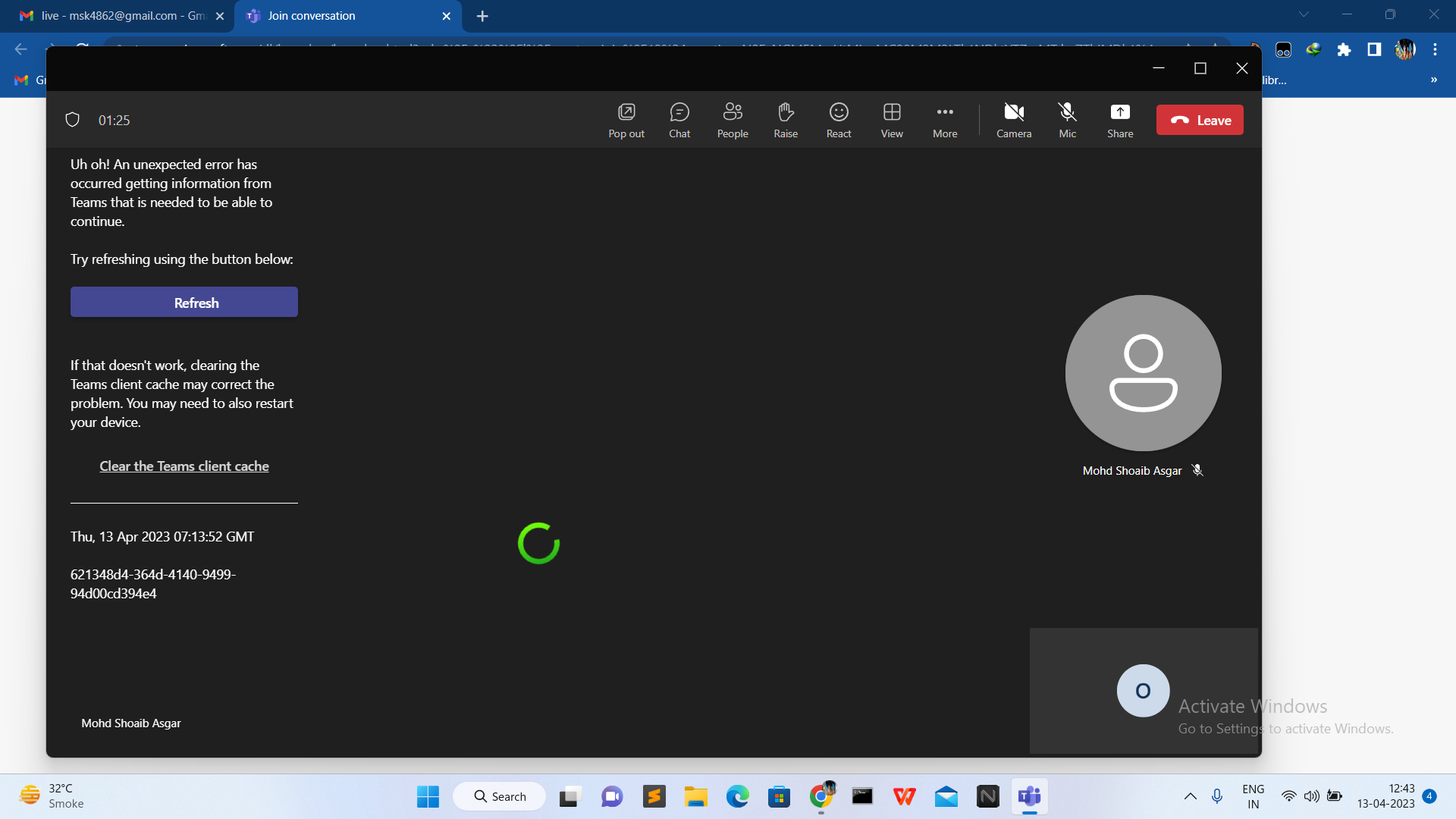Click the Oculus-style extension icon in Chrome

(1283, 49)
